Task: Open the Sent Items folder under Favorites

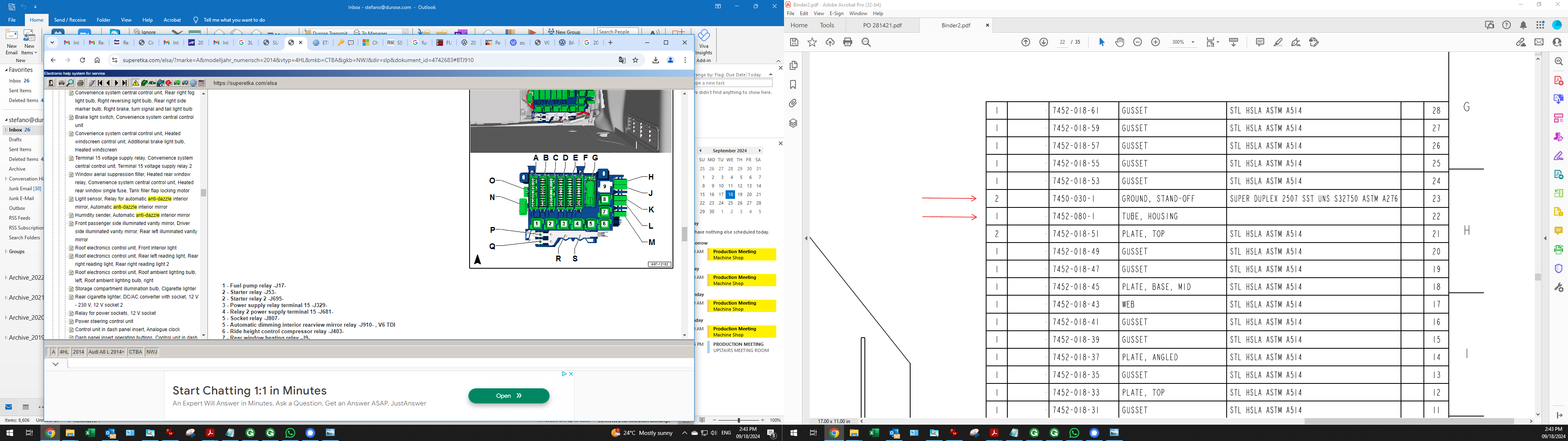Action: click(20, 91)
